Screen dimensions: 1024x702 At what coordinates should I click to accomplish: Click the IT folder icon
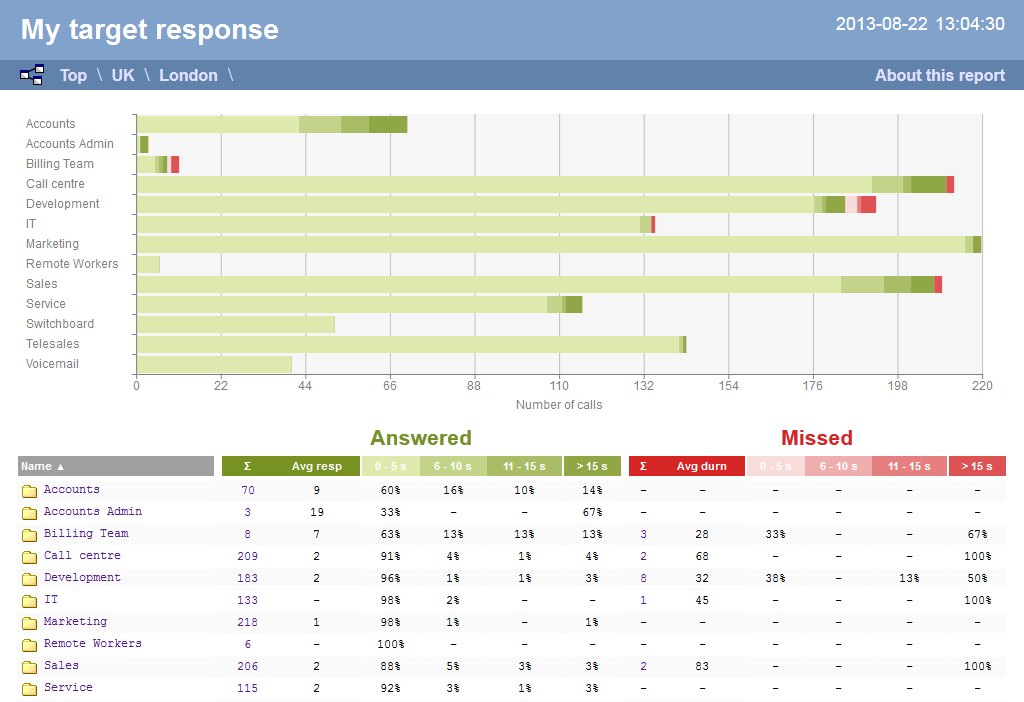coord(29,599)
